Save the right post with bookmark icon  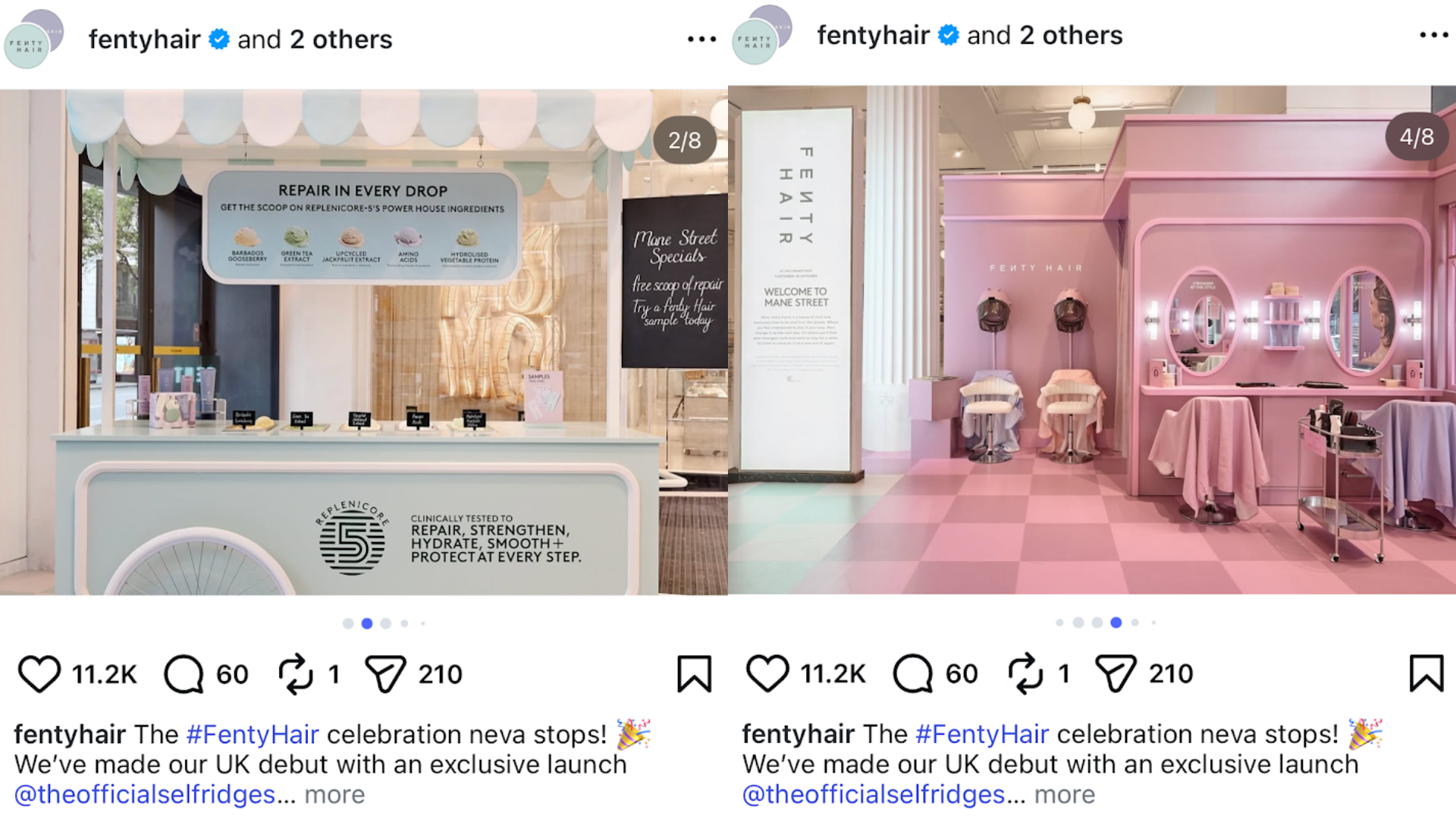coord(1426,673)
